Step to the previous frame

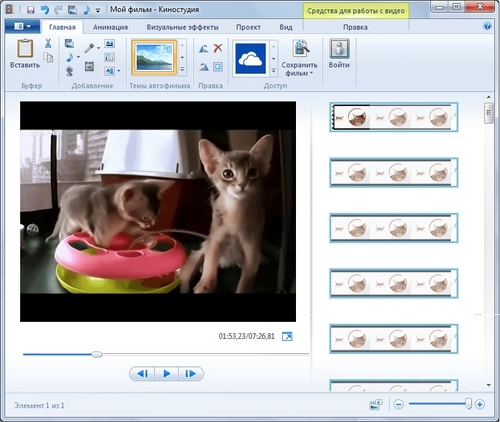[x=142, y=374]
